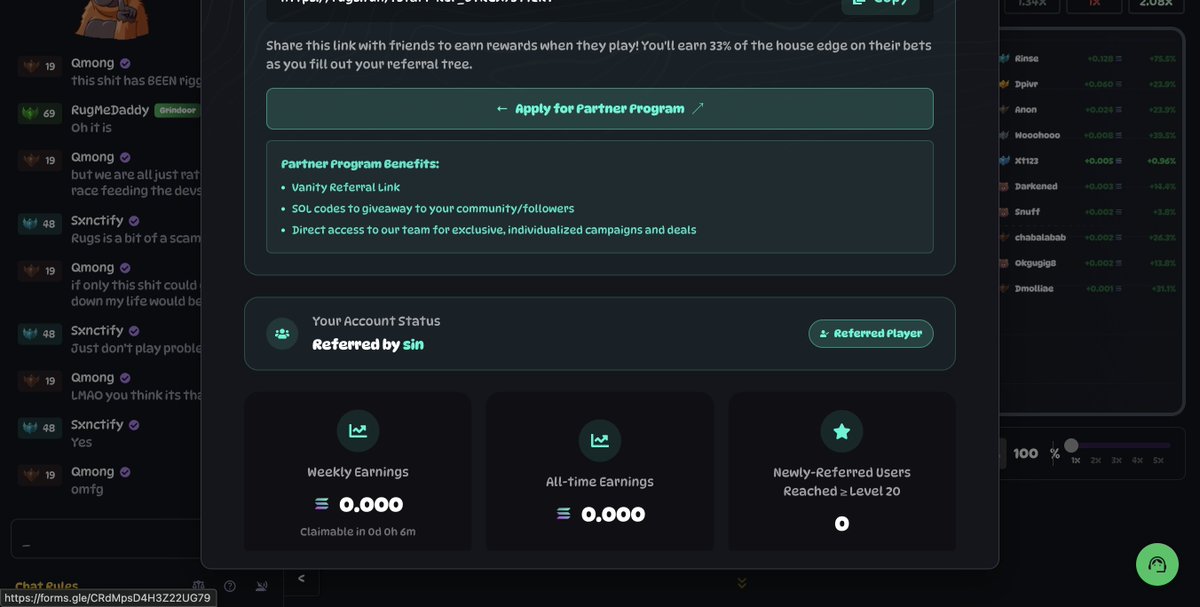
Task: Click the level 19 badge beside 'omfg' message
Action: pos(40,475)
